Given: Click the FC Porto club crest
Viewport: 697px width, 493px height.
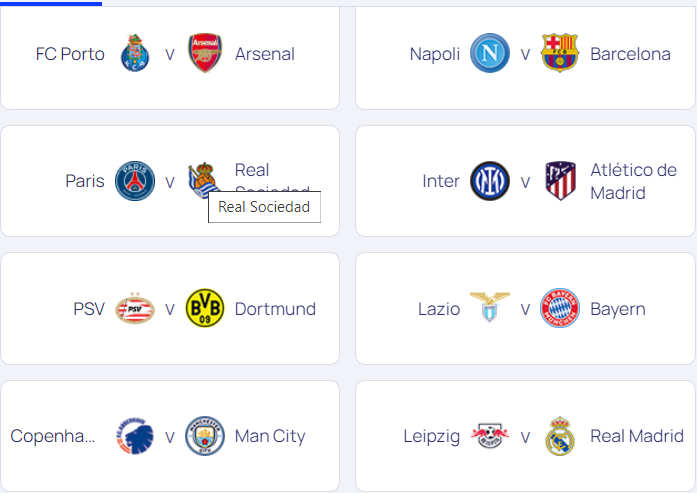Looking at the screenshot, I should (x=135, y=53).
